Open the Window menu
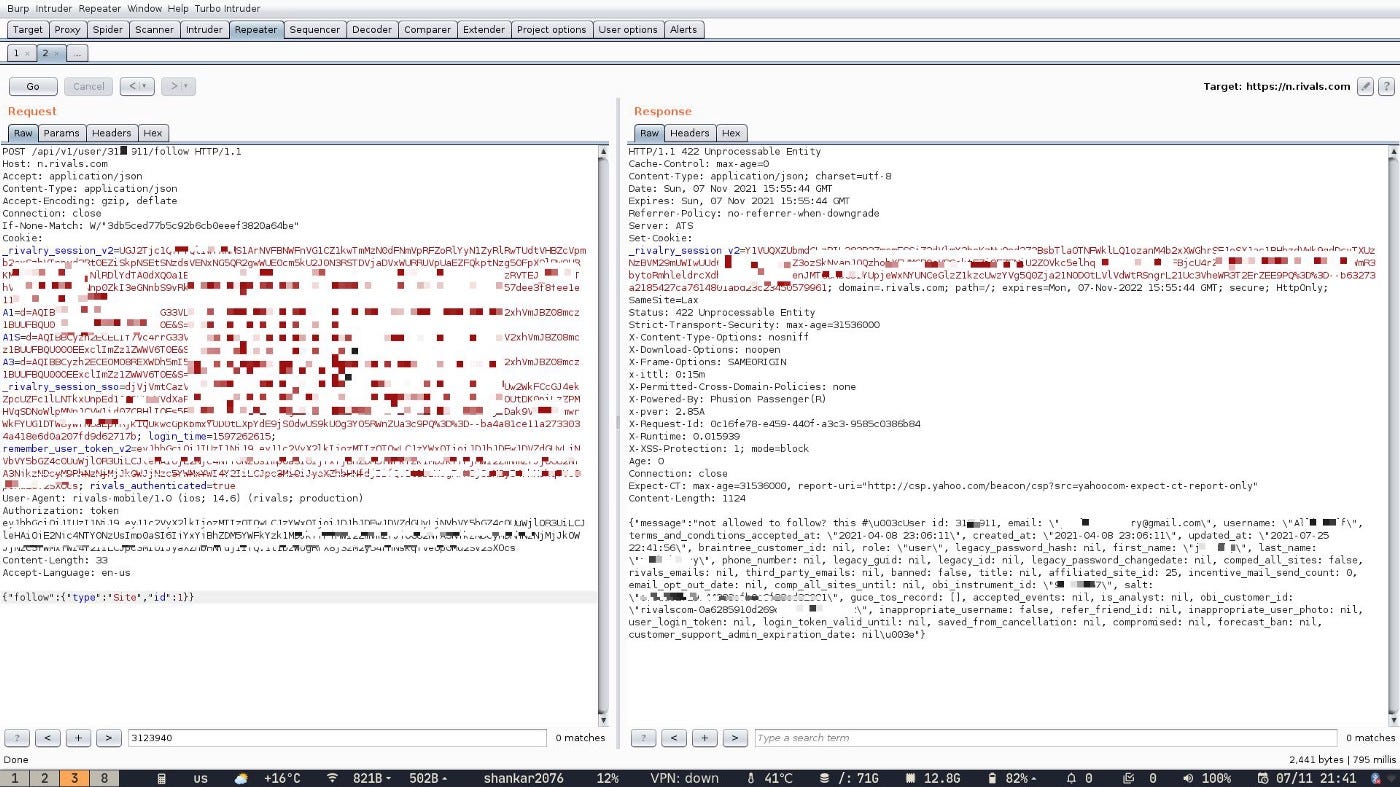This screenshot has height=787, width=1400. [145, 8]
